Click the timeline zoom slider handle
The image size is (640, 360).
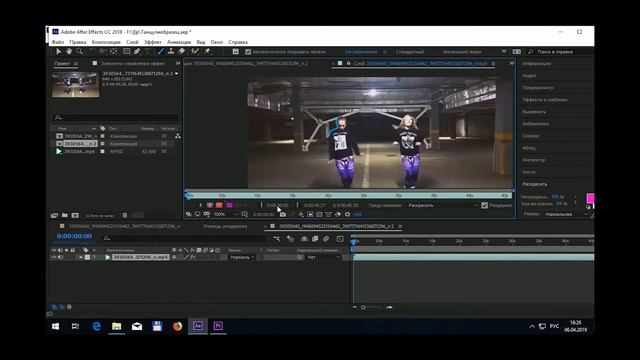pyautogui.click(x=363, y=307)
